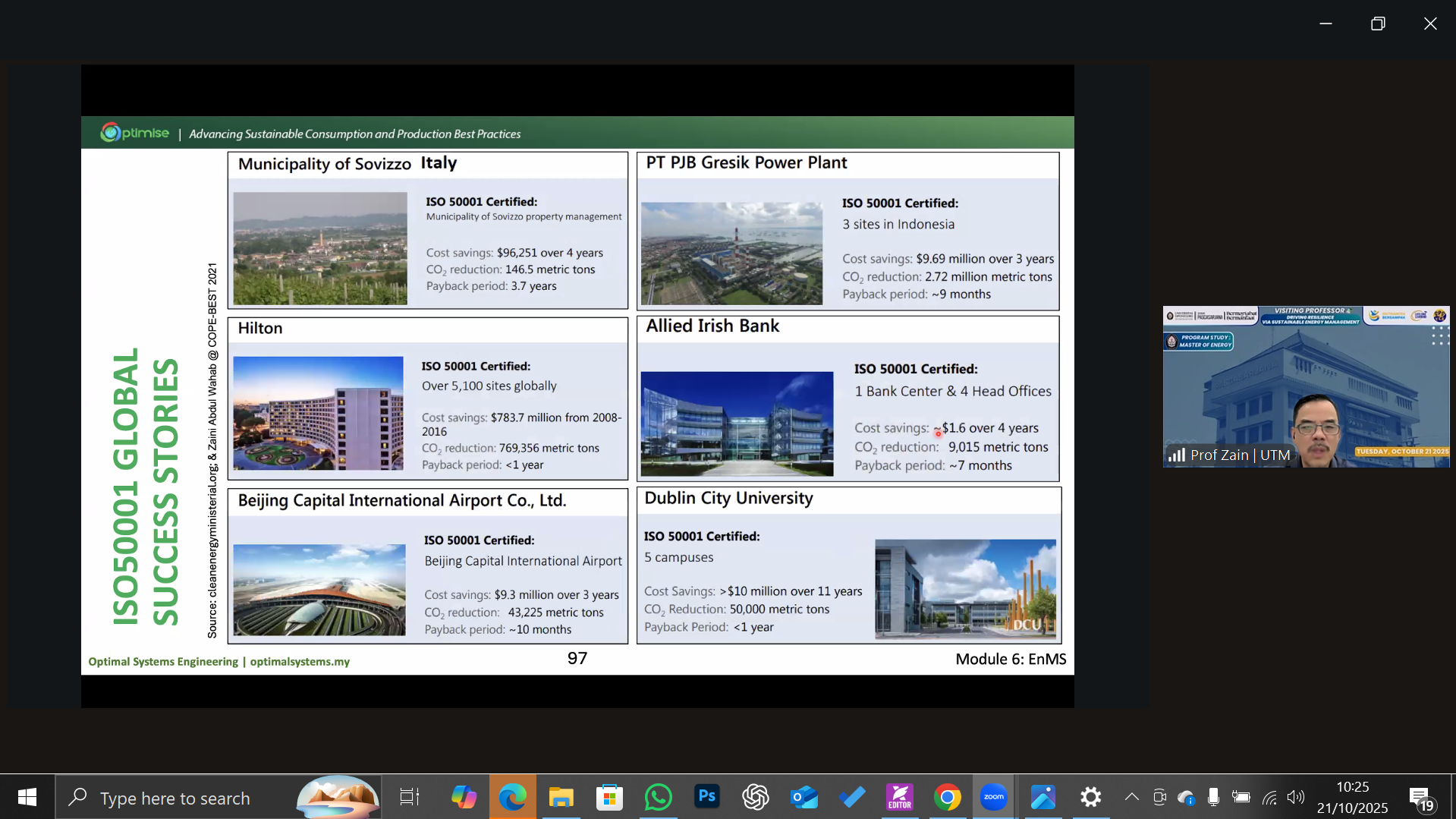
Task: Open ChatGPT from the taskbar
Action: [x=755, y=797]
